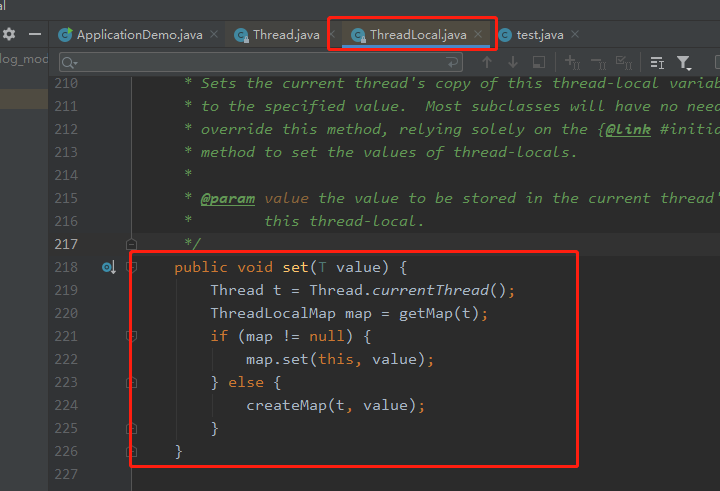Collapse the if block fold at line 221
The image size is (720, 491).
click(132, 336)
